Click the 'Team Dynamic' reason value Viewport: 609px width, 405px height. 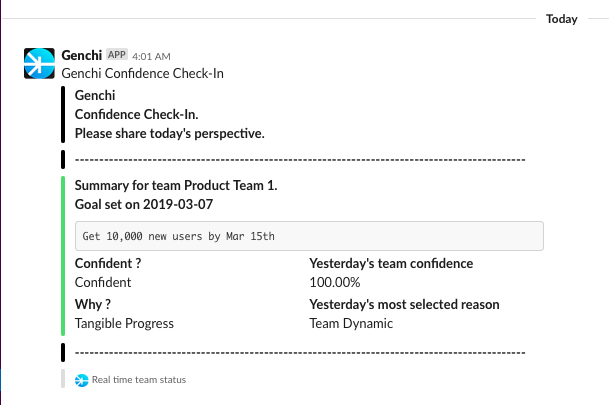351,323
